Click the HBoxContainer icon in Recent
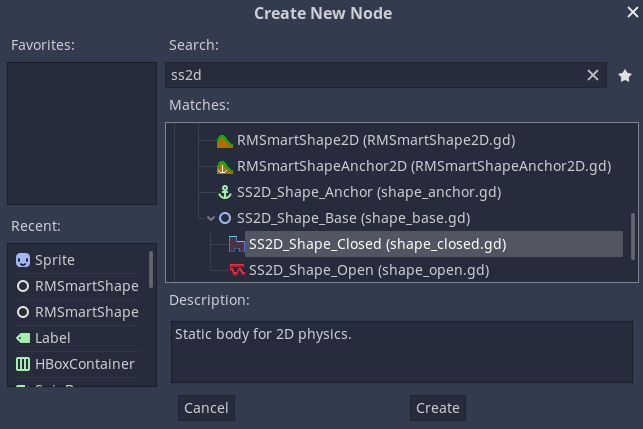This screenshot has width=643, height=429. pyautogui.click(x=23, y=364)
